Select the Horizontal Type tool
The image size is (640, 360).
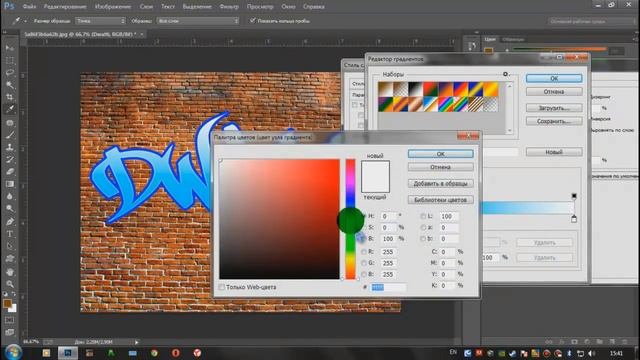(10, 234)
